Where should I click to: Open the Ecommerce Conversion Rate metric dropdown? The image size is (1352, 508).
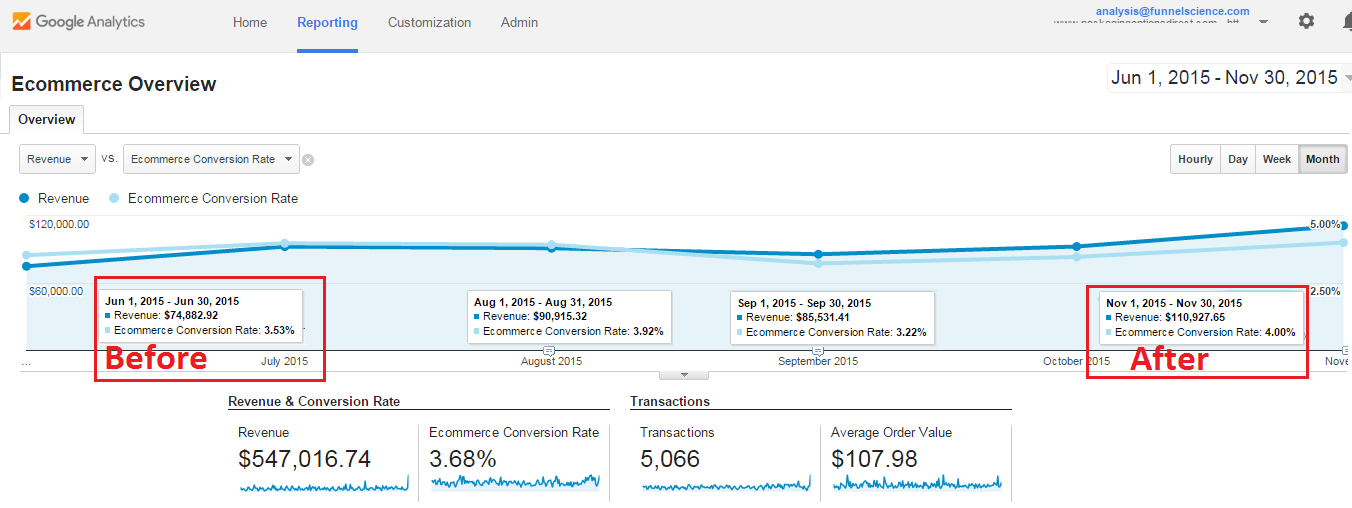tap(211, 159)
